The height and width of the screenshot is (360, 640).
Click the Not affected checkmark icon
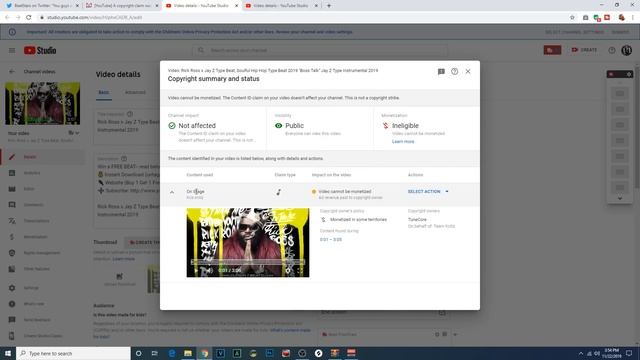[172, 126]
